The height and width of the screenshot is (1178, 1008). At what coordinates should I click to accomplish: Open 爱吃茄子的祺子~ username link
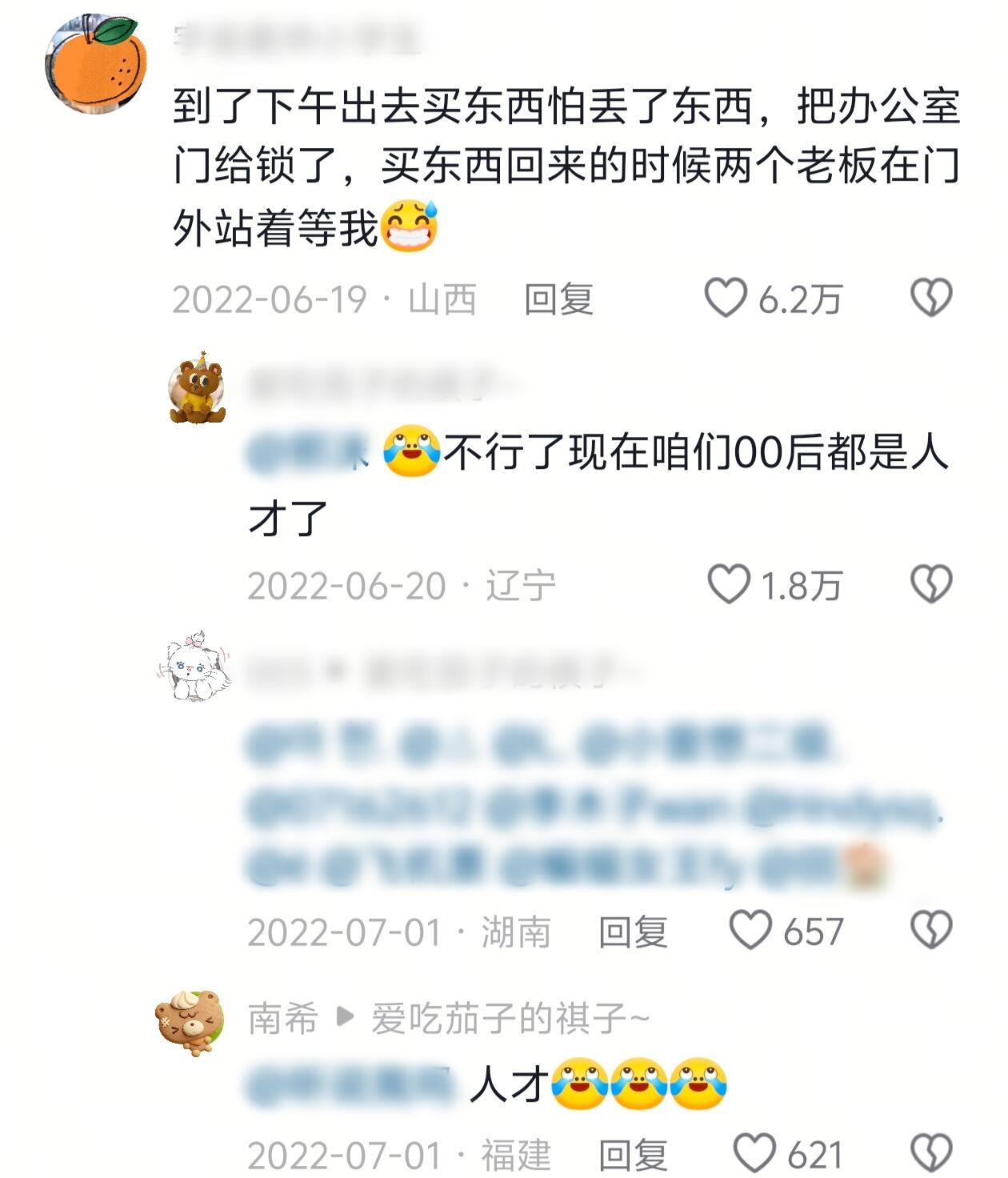[x=510, y=1019]
